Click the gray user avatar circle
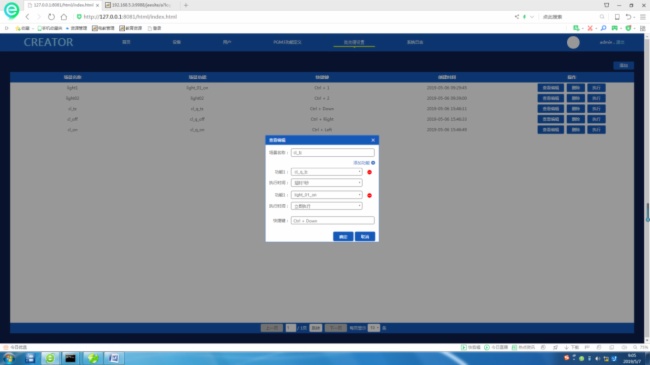 (573, 42)
